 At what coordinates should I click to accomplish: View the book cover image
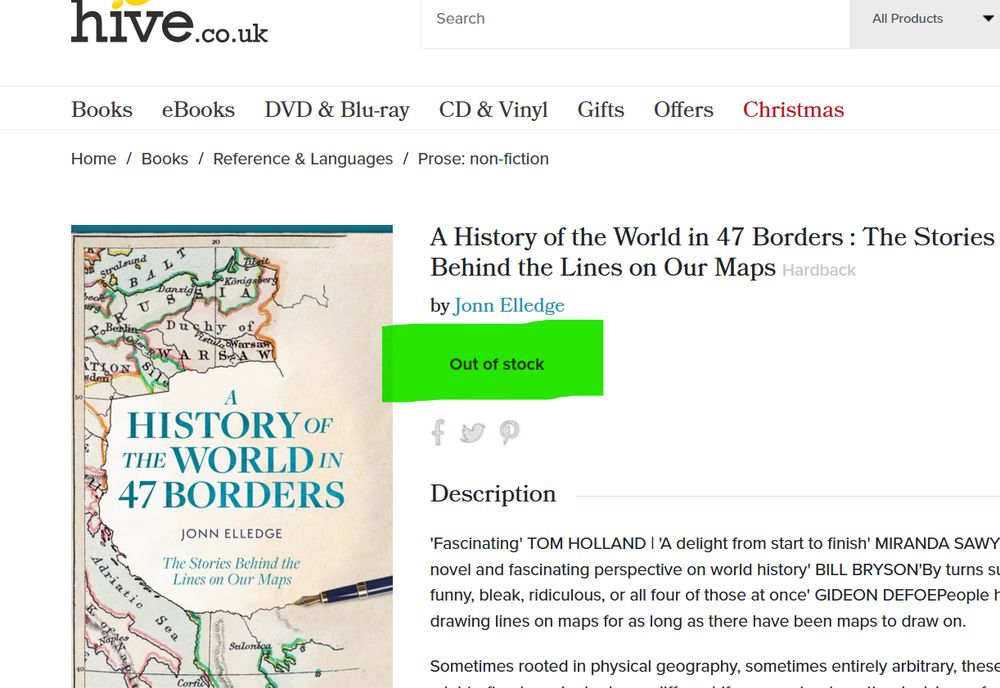tap(232, 457)
